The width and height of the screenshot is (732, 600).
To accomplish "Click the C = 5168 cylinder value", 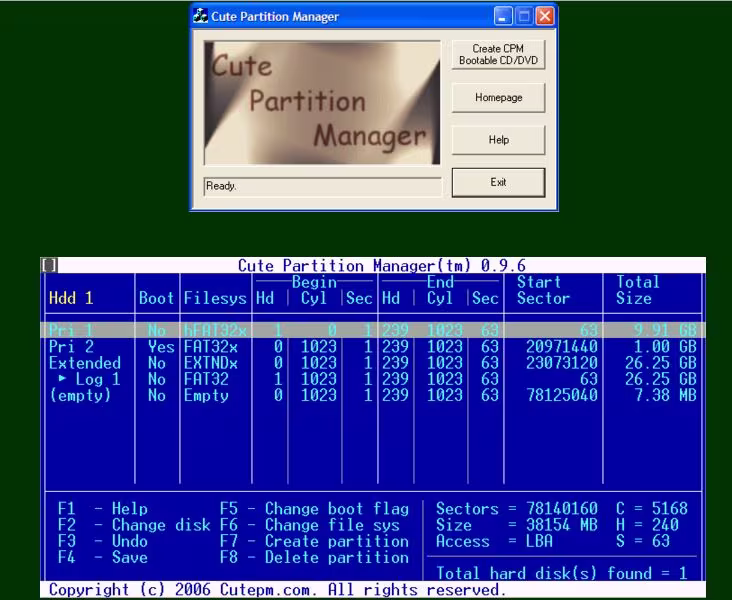I will (x=651, y=508).
